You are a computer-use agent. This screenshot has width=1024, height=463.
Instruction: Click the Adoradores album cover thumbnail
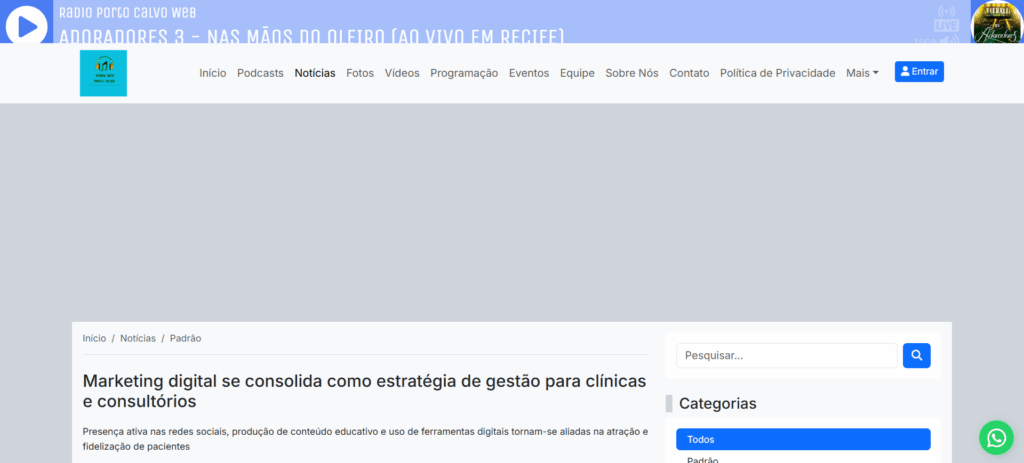[x=996, y=22]
